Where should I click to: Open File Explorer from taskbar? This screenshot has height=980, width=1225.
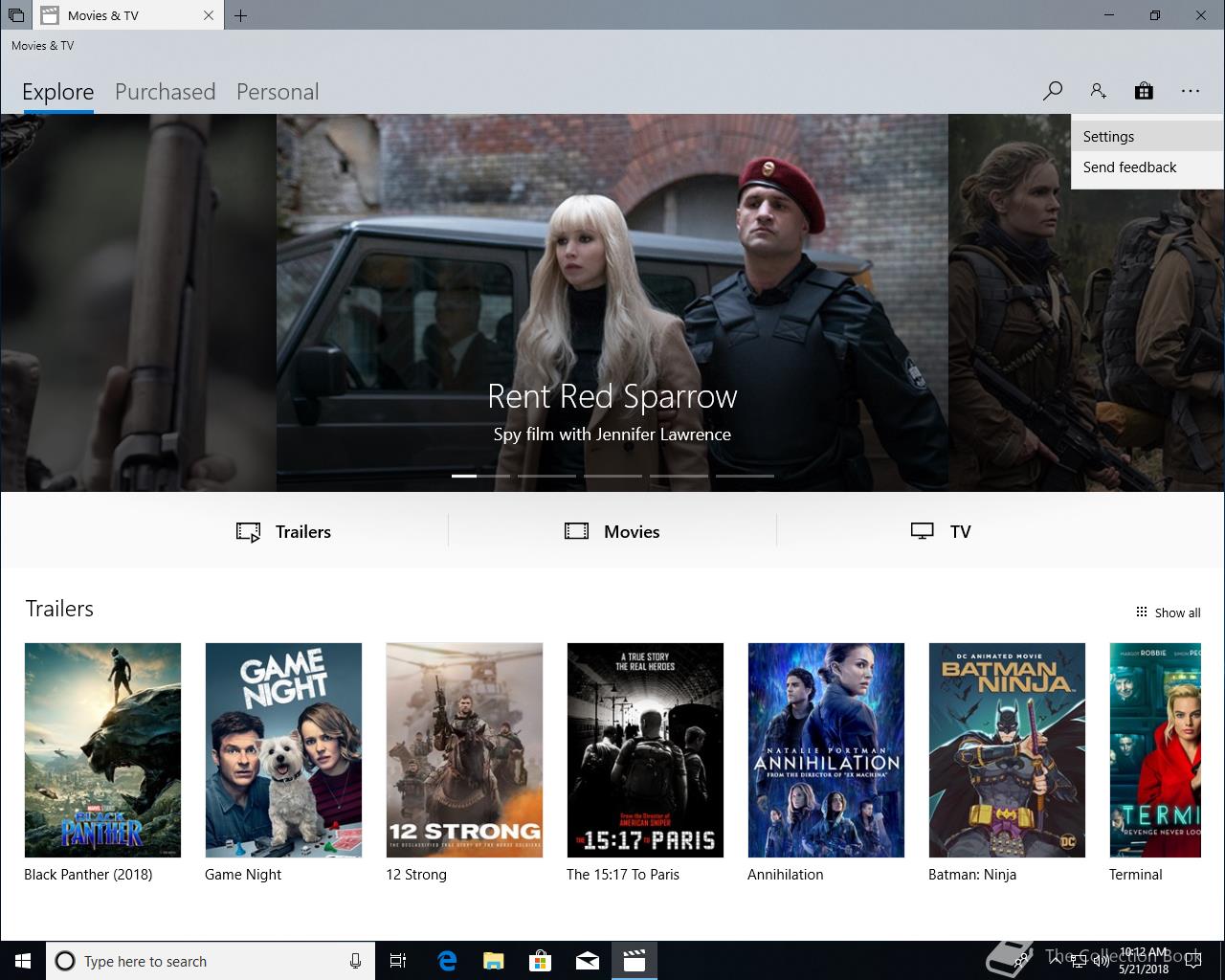click(494, 961)
